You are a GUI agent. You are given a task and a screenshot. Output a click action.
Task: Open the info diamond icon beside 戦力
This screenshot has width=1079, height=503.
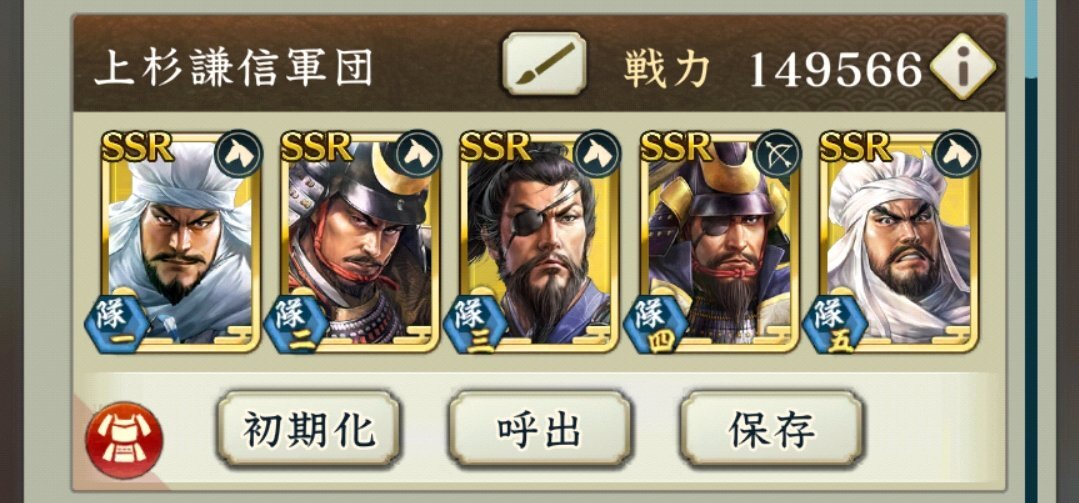pos(963,67)
